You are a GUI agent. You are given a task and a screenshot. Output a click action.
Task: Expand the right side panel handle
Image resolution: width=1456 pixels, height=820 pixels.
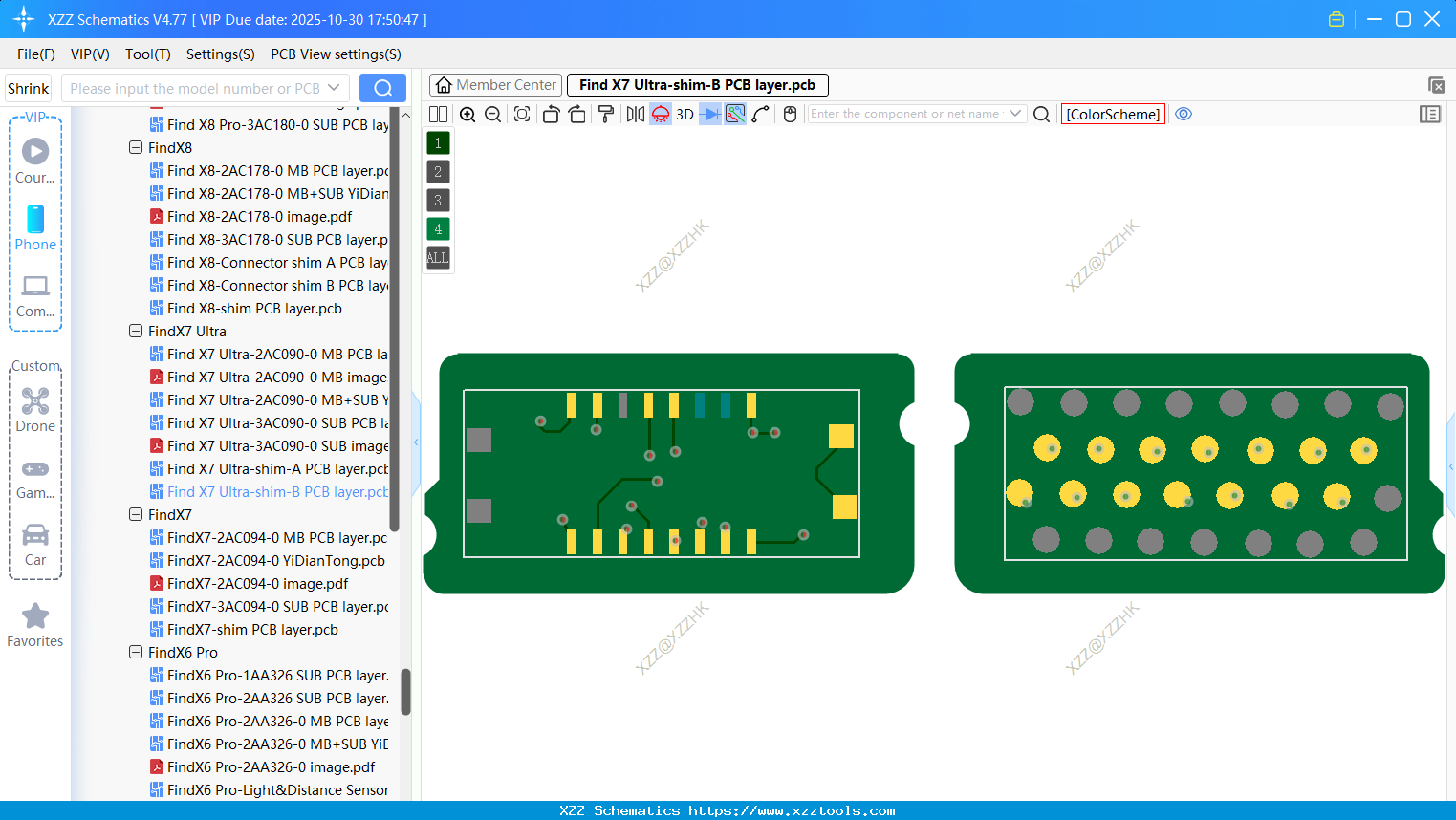pos(1451,466)
